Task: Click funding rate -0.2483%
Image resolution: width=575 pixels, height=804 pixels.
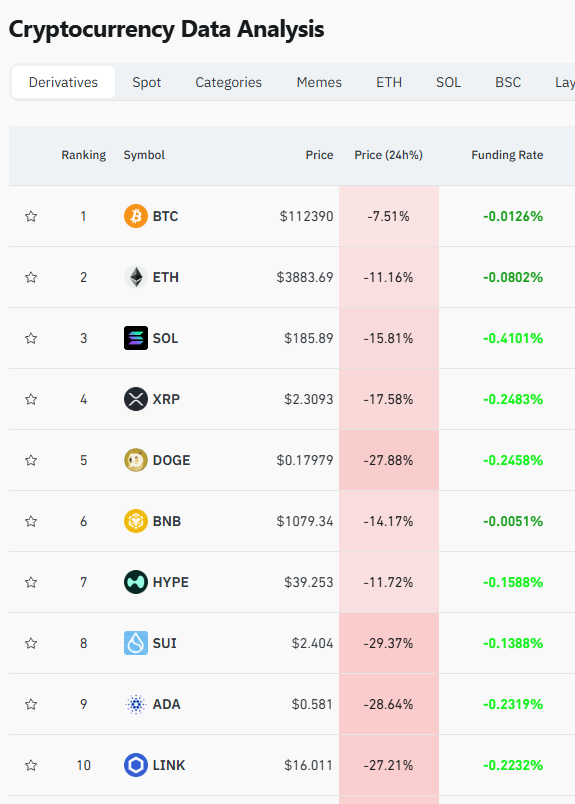Action: click(513, 399)
